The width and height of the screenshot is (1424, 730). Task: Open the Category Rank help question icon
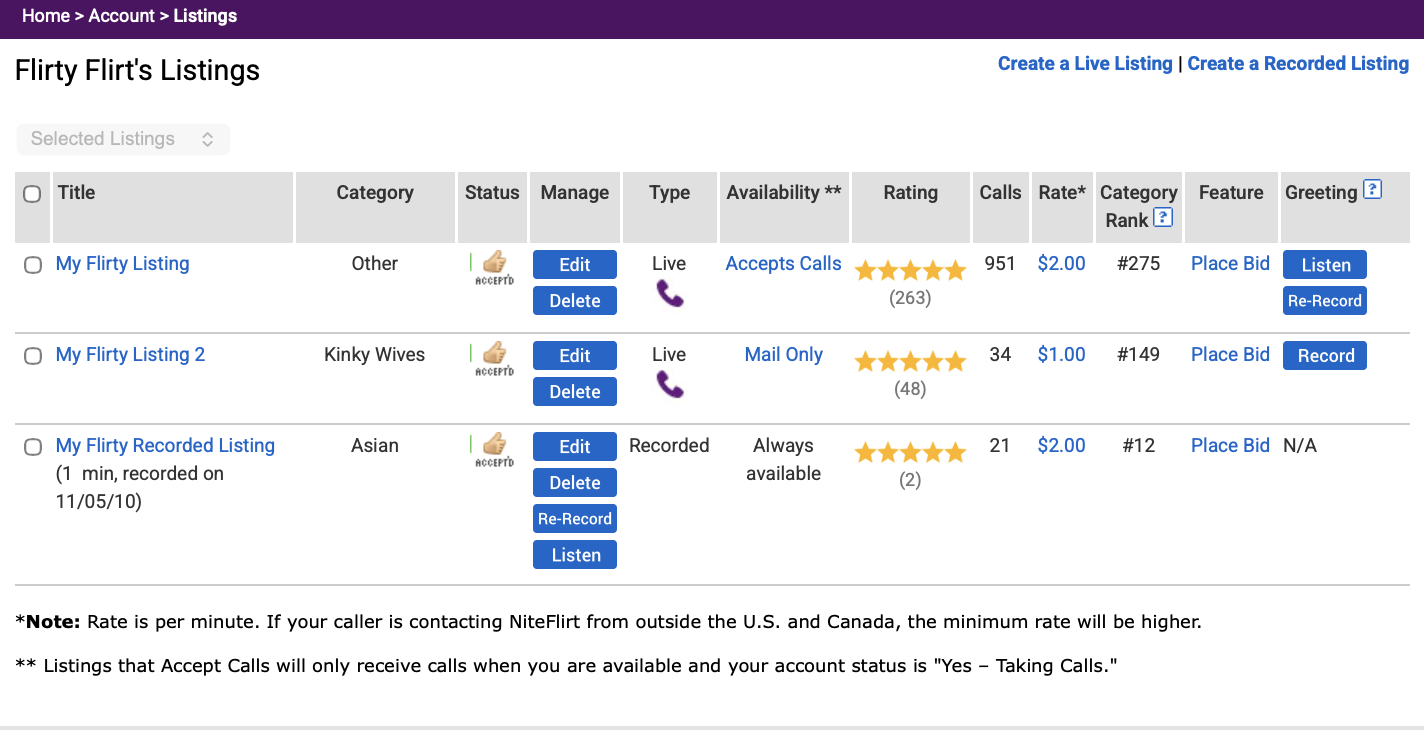(x=1162, y=217)
